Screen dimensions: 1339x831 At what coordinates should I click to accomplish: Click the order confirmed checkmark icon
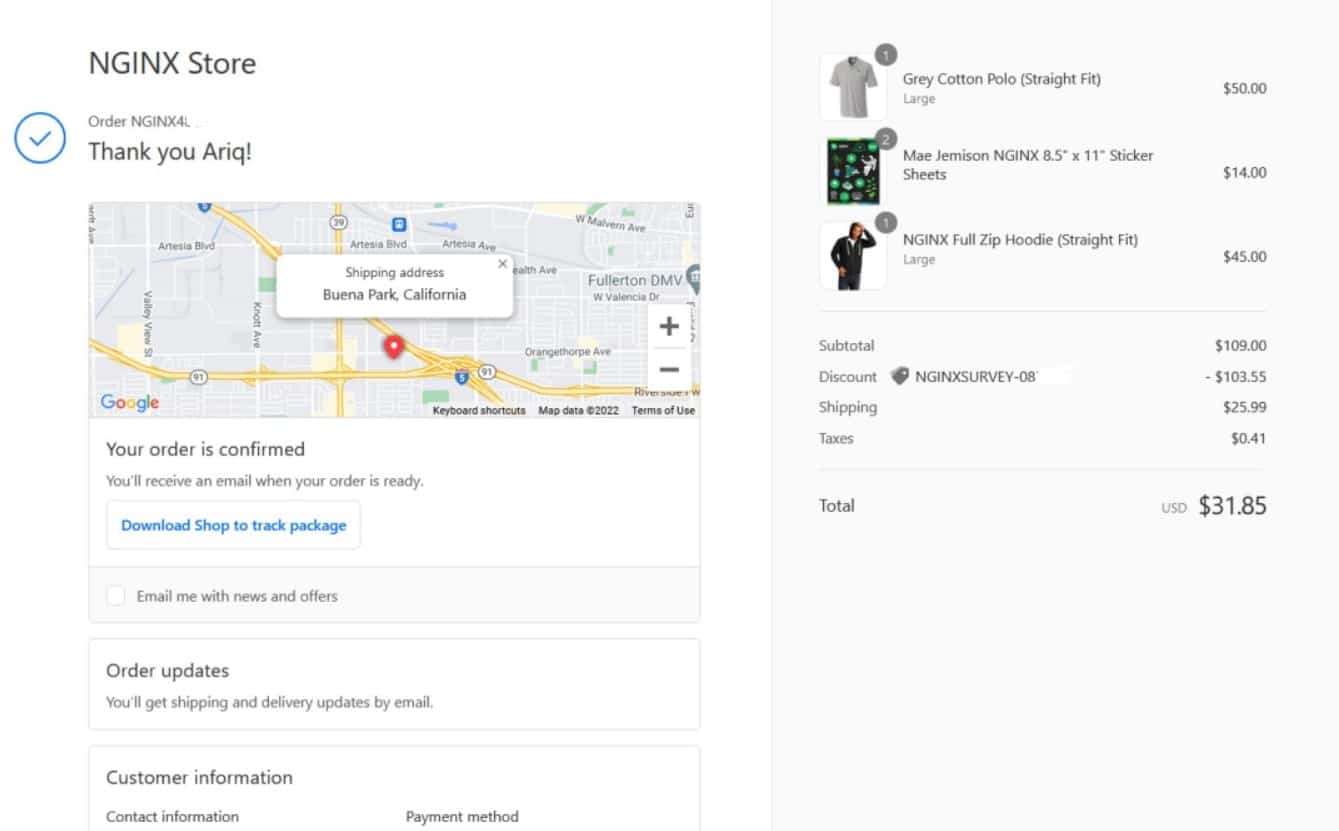[x=39, y=138]
